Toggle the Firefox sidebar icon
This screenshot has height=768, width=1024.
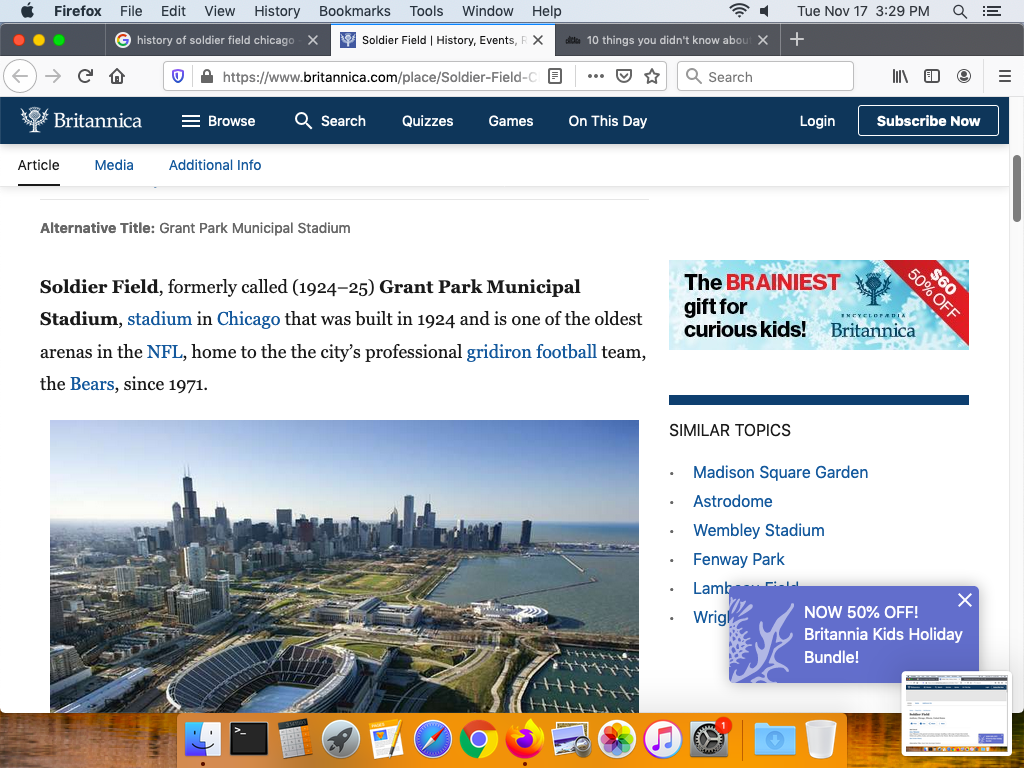click(932, 77)
